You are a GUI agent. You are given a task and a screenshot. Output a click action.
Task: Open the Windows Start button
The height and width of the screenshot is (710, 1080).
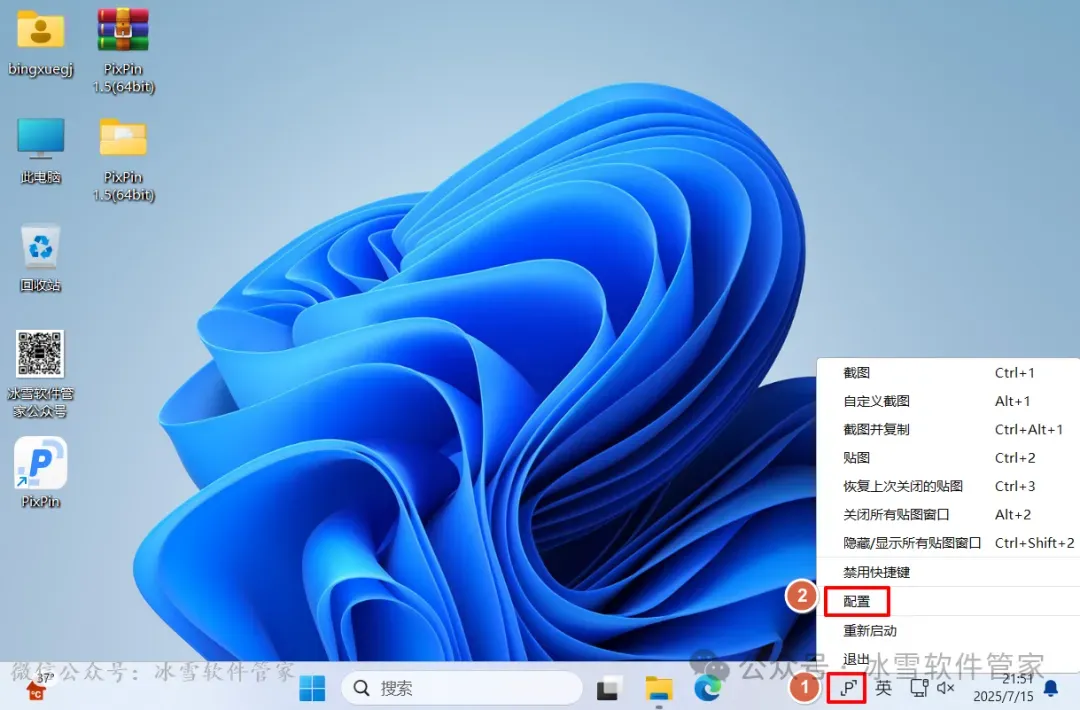[312, 687]
